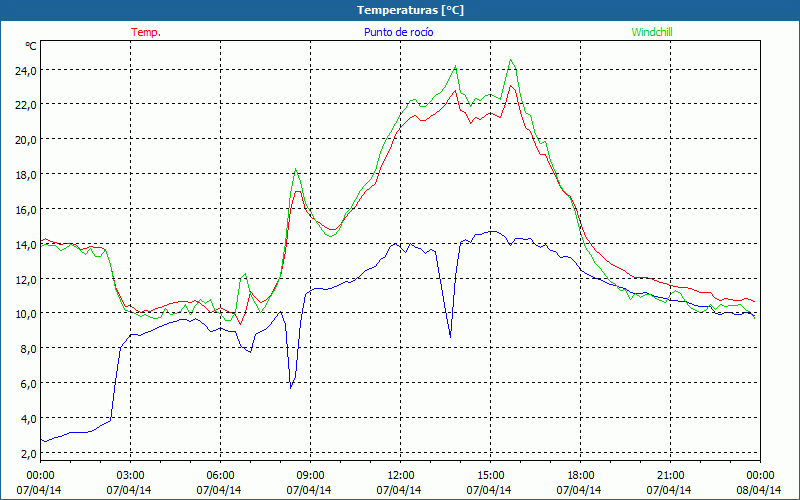Click the 16,0 y-axis value
Image resolution: width=800 pixels, height=500 pixels.
pos(26,210)
